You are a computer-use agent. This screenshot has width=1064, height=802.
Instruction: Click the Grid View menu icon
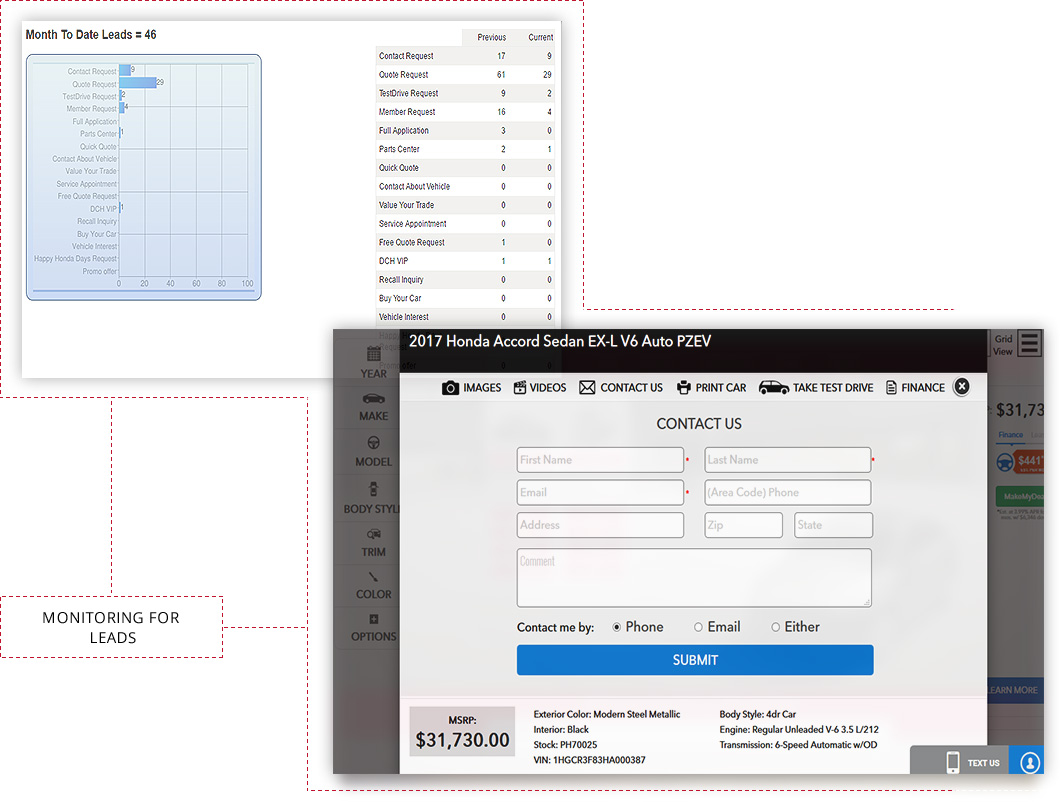tap(1029, 345)
